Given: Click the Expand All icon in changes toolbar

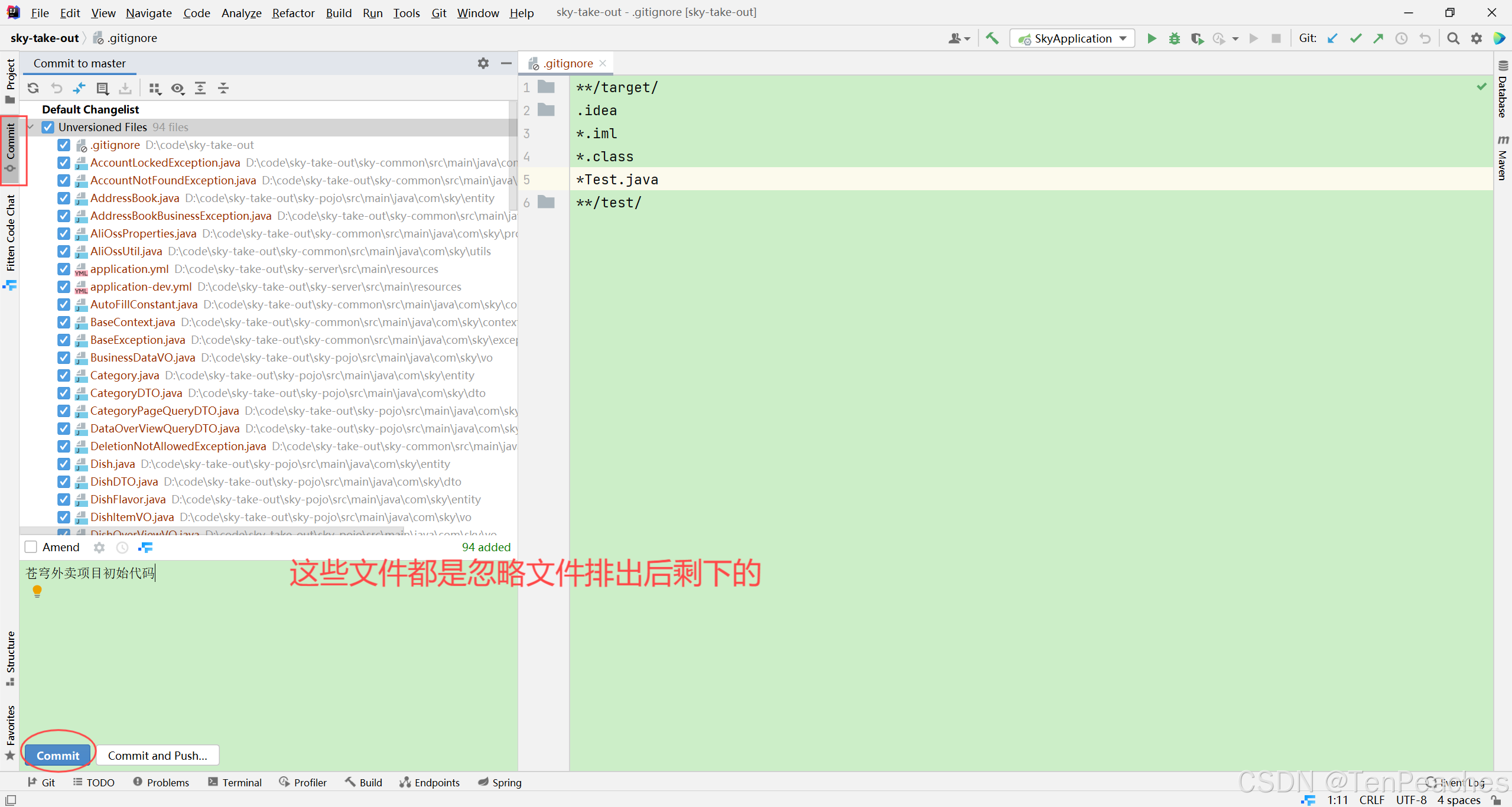Looking at the screenshot, I should [x=200, y=89].
